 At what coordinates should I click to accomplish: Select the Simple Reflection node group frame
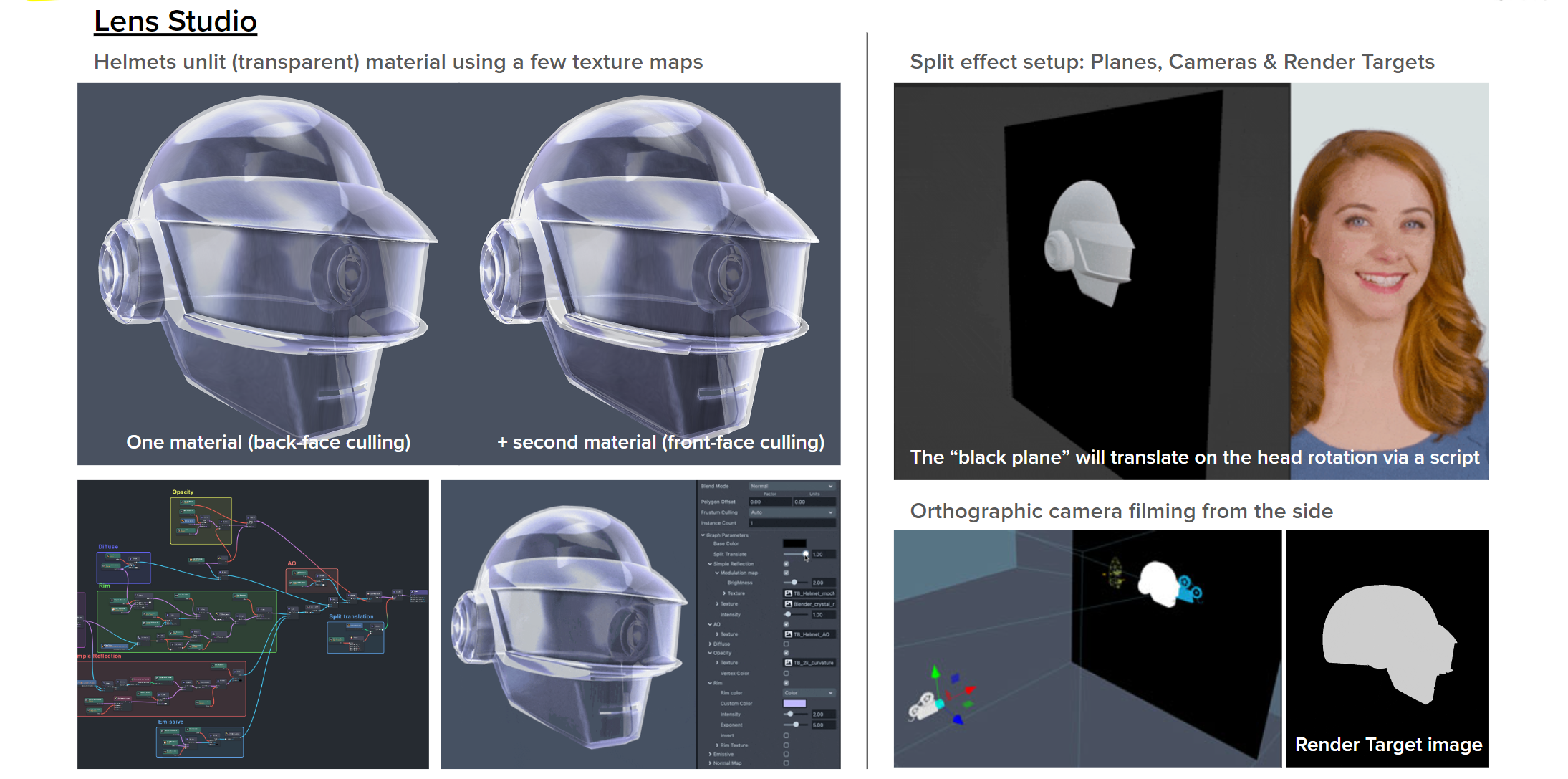click(x=162, y=688)
